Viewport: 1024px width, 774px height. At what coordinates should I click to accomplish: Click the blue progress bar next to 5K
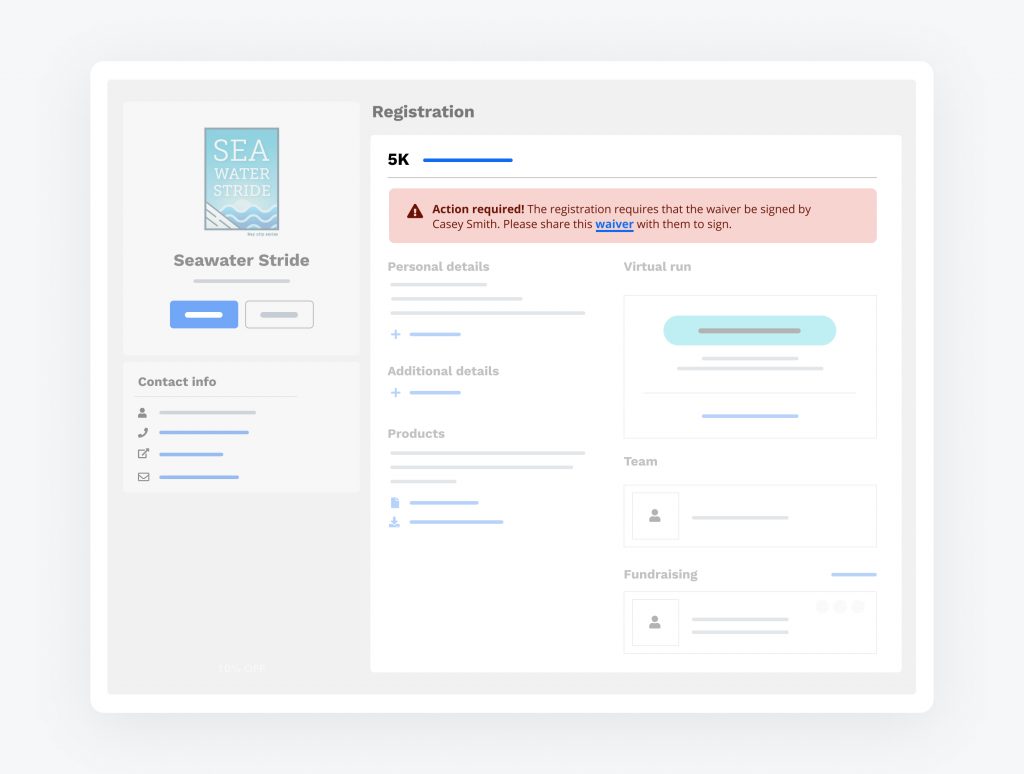click(467, 160)
